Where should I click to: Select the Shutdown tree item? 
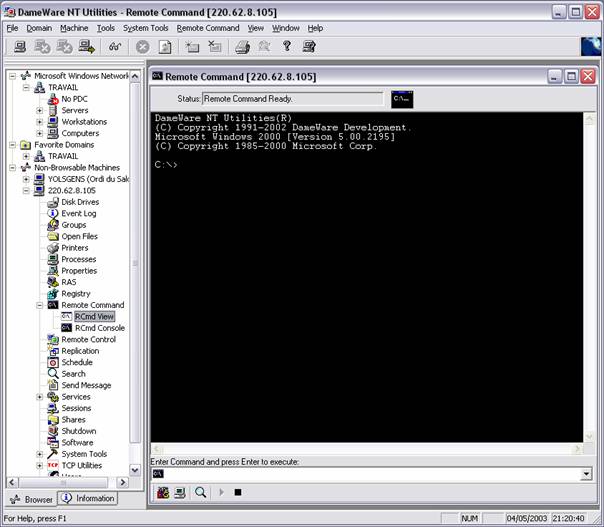pos(79,431)
